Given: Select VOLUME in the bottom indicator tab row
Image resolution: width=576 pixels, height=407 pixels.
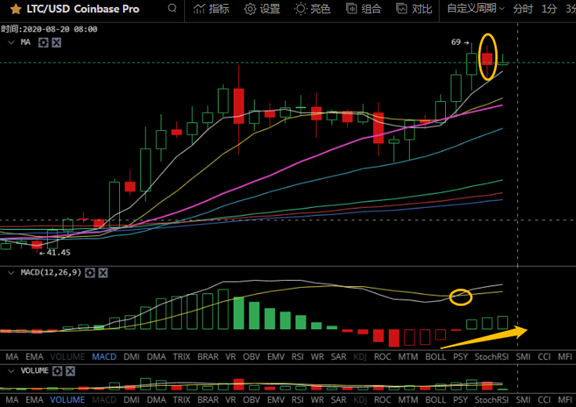Looking at the screenshot, I should (67, 400).
